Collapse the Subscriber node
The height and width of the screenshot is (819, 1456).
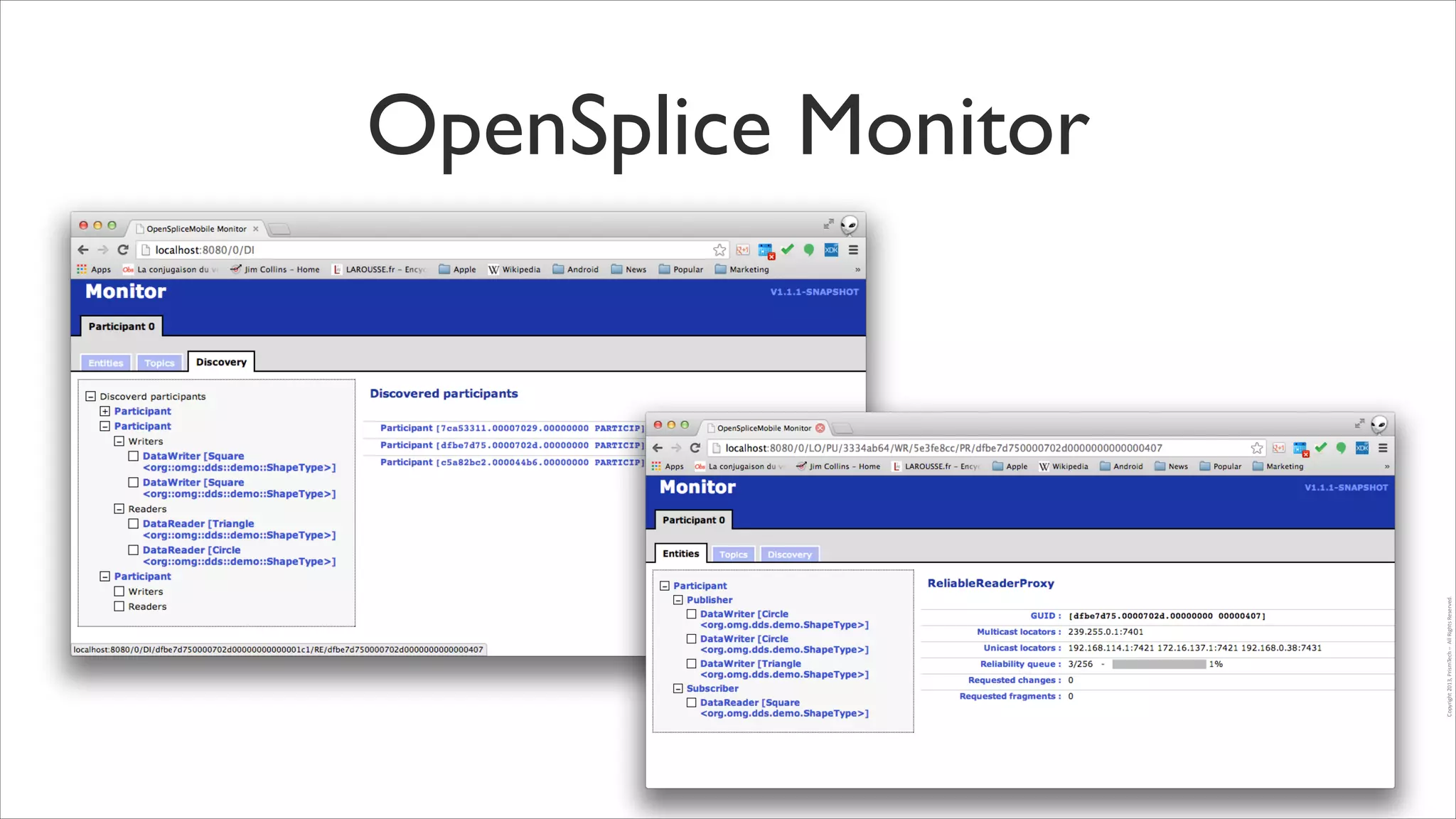point(678,688)
